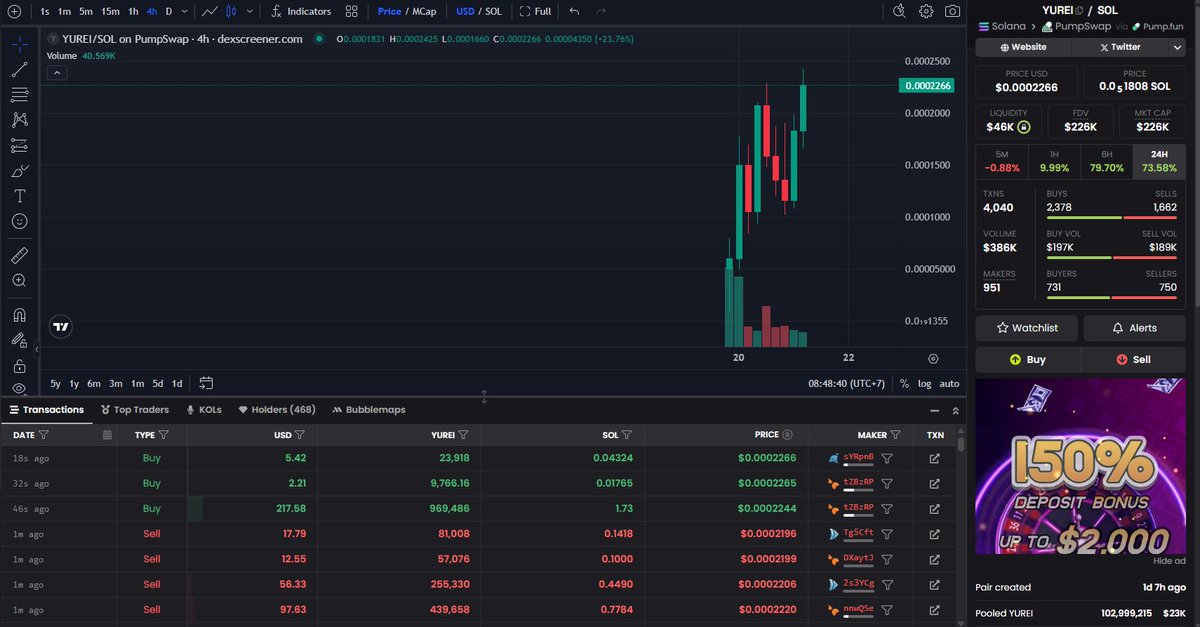
Task: Toggle percent scale on price axis
Action: 904,383
